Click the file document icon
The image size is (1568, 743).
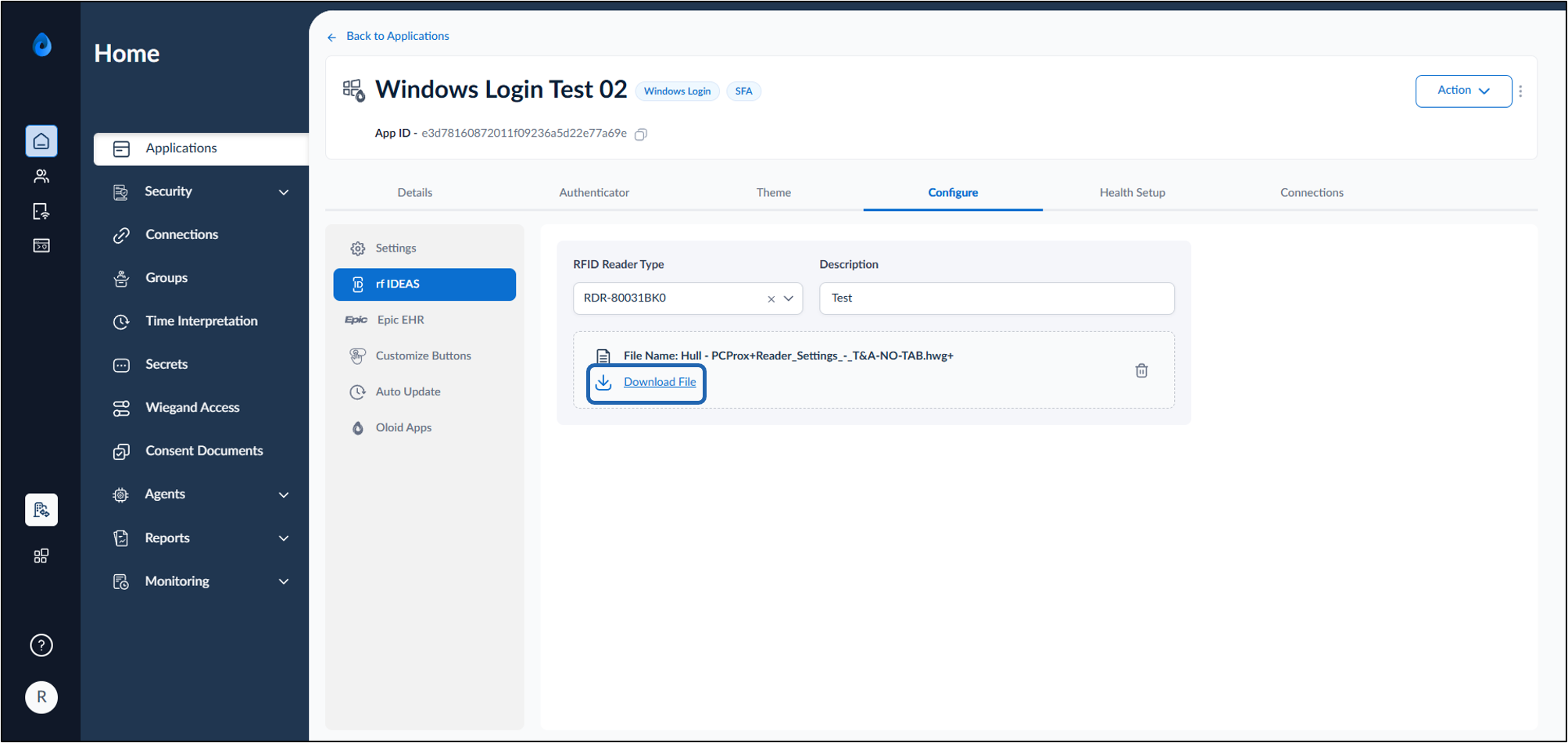(x=603, y=356)
